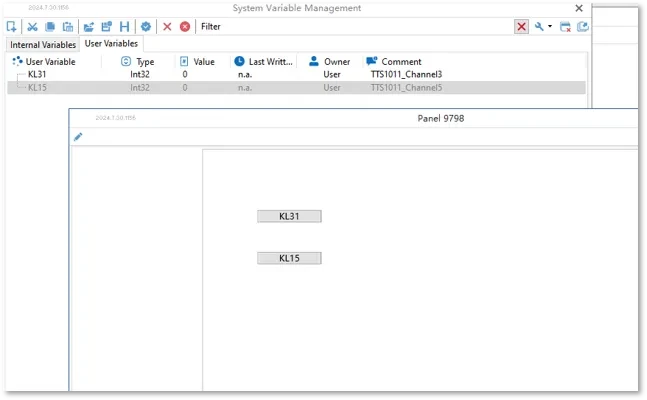Click the pencil edit icon in Panel 9798
The width and height of the screenshot is (647, 400).
click(78, 137)
